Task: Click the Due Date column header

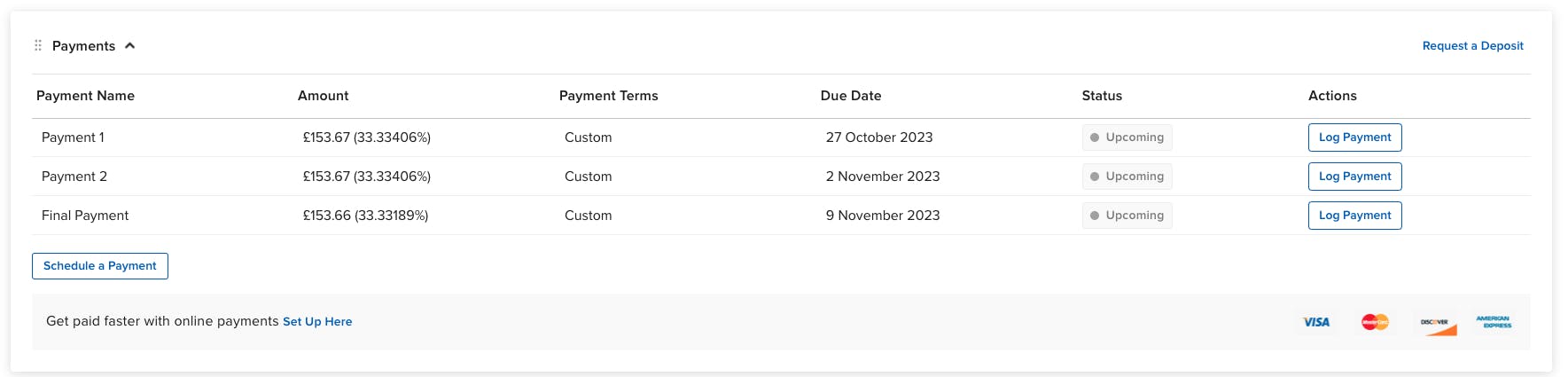Action: [x=851, y=96]
